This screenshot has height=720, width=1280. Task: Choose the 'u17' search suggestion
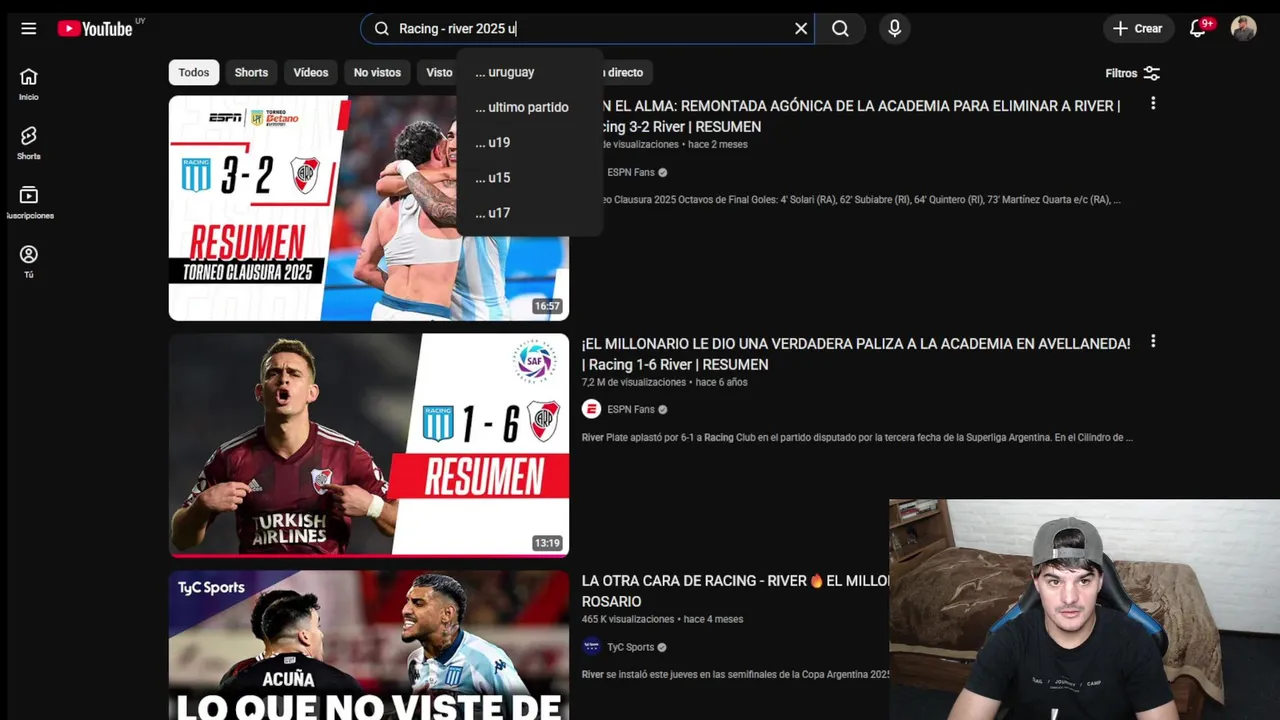tap(529, 212)
